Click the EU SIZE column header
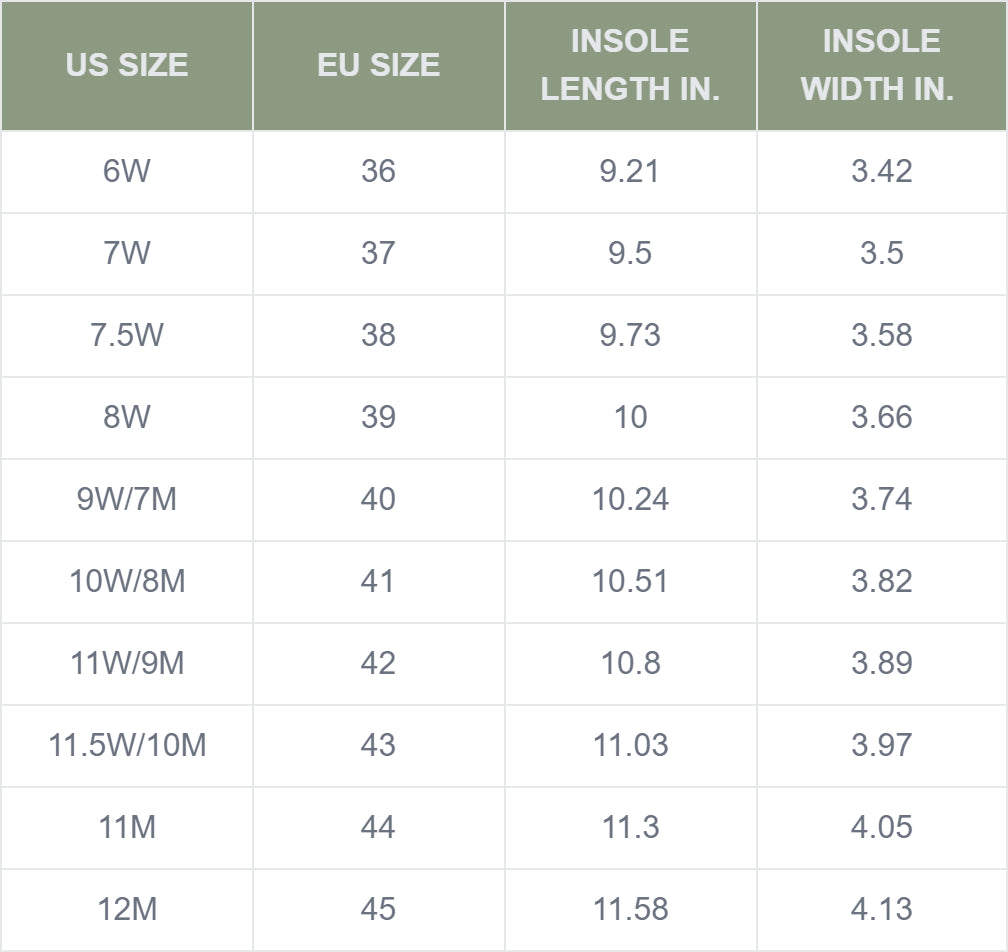Screen dimensions: 1008x952 coord(379,66)
